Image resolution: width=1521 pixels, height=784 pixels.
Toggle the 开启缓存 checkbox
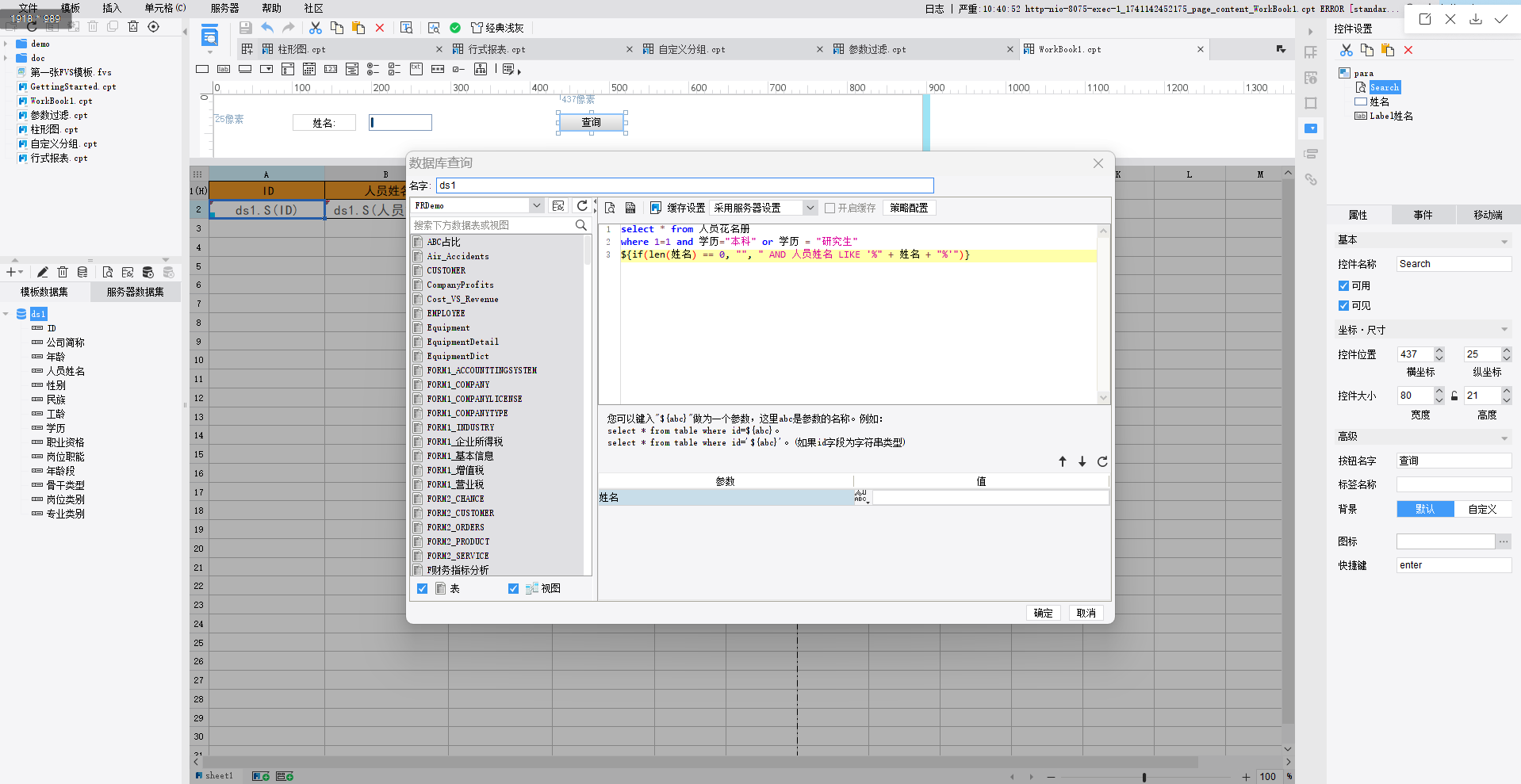tap(830, 208)
